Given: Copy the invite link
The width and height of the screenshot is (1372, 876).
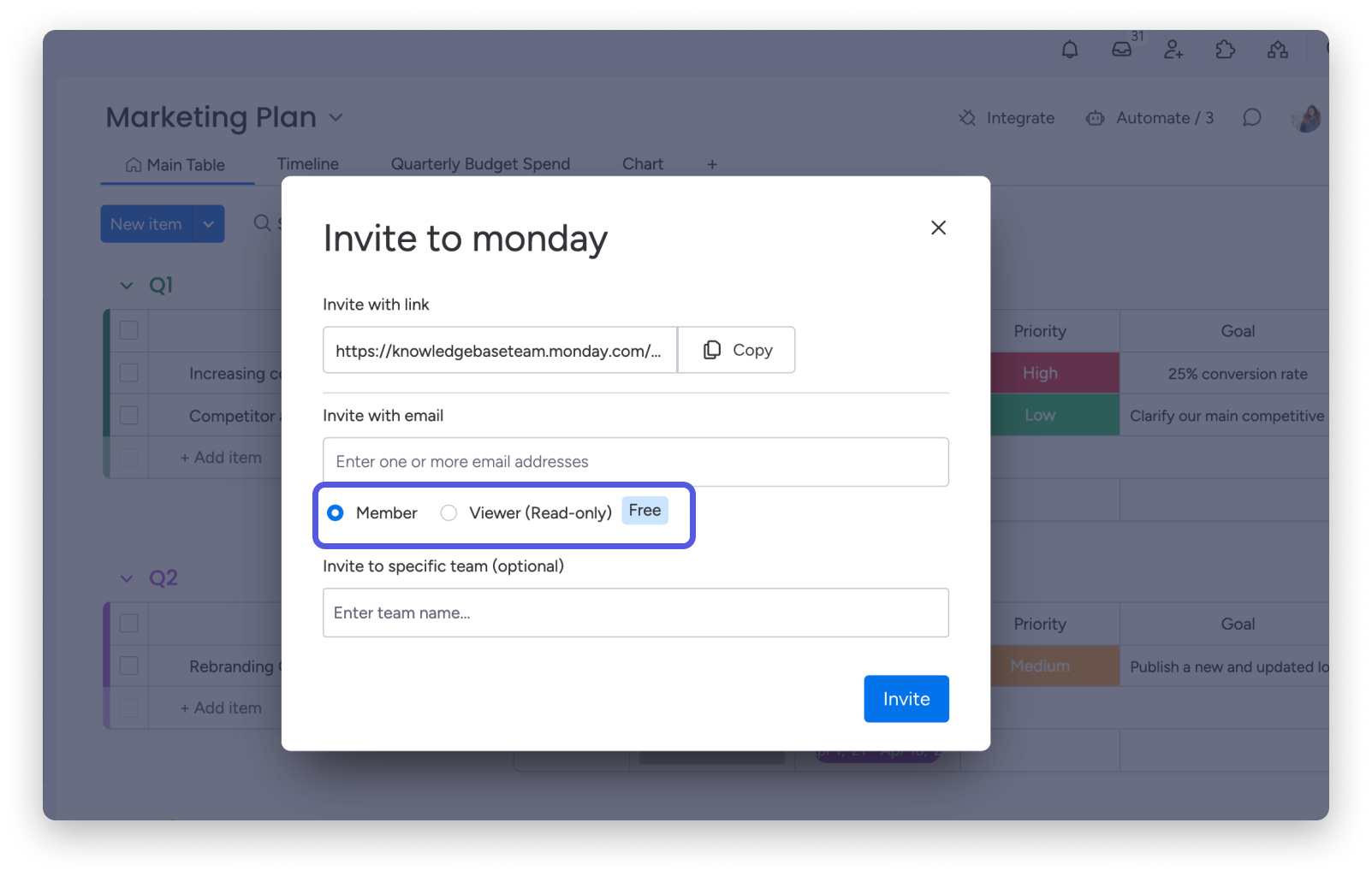Looking at the screenshot, I should (736, 349).
